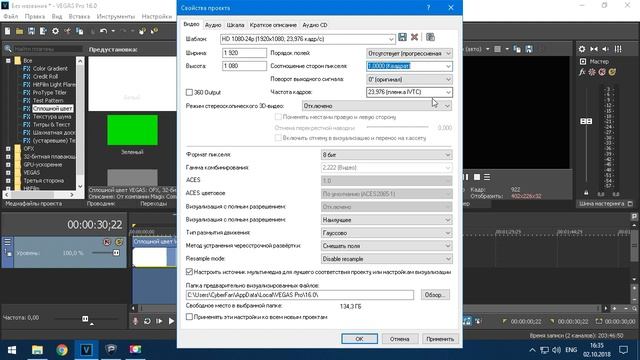Image resolution: width=640 pixels, height=360 pixels.
Task: Click the Обзор browse button
Action: click(435, 295)
